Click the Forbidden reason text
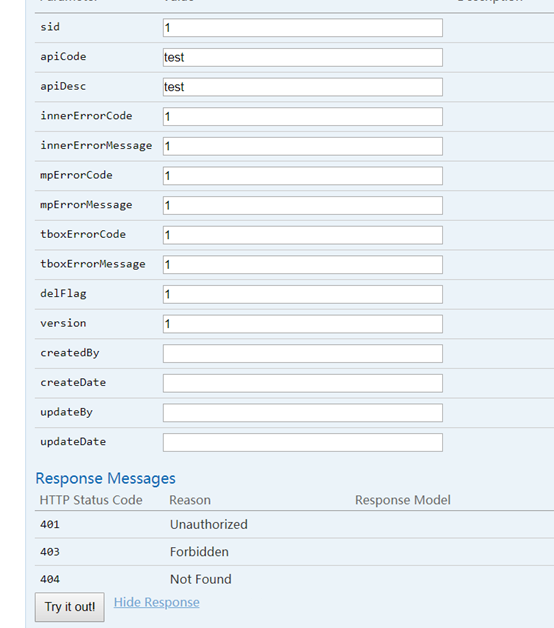 (199, 552)
